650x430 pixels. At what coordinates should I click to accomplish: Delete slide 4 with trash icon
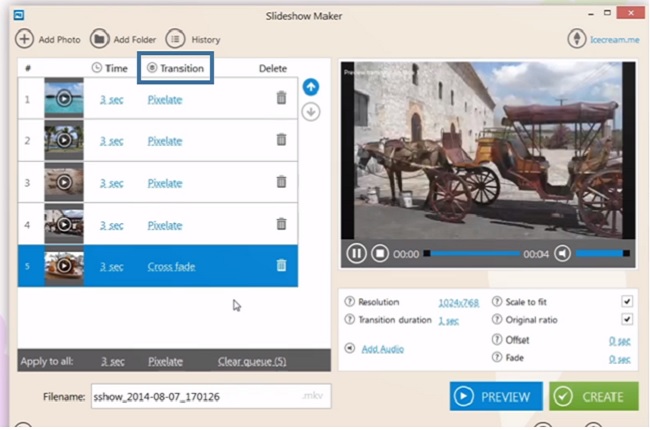(281, 224)
